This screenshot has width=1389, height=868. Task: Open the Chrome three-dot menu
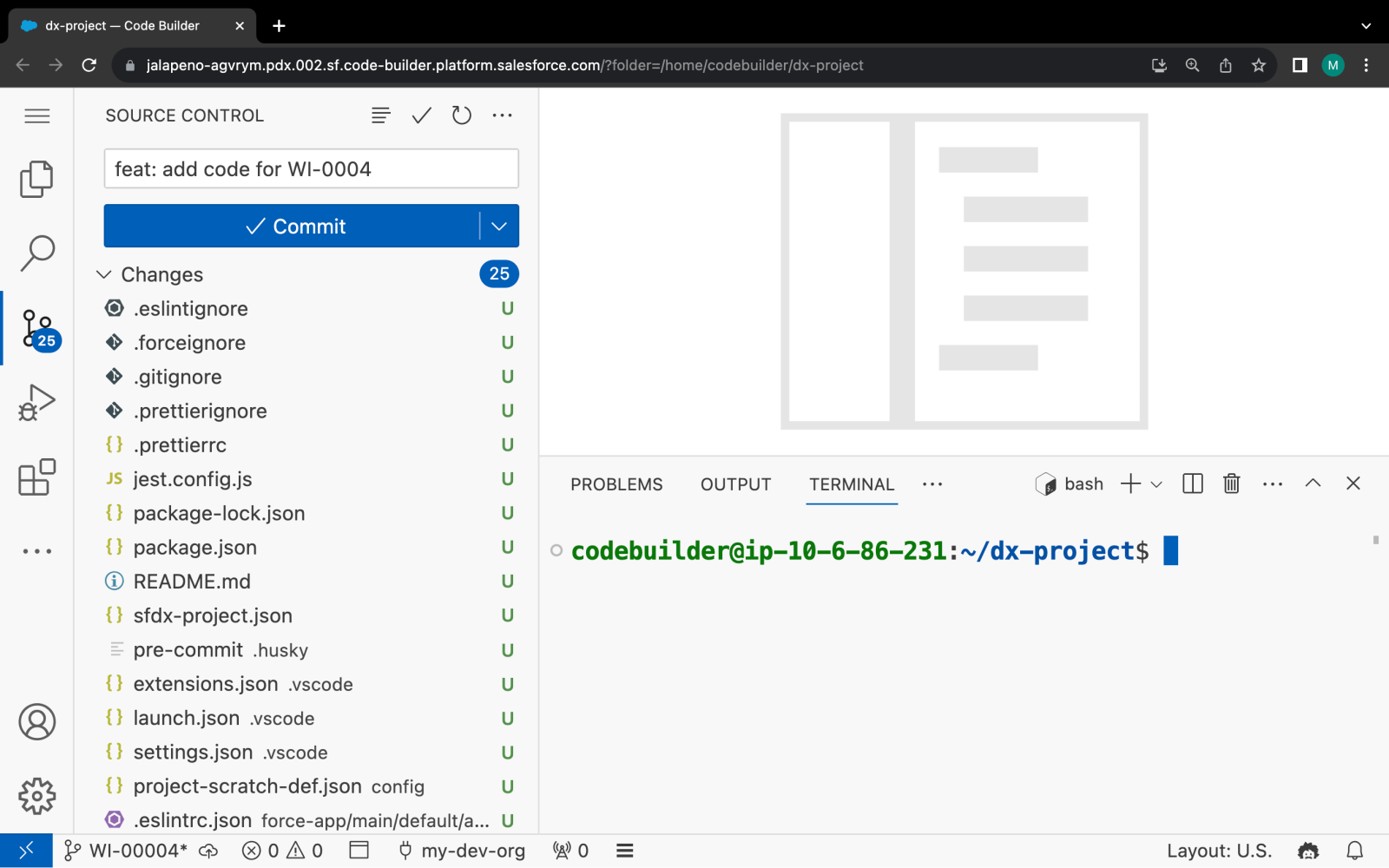[x=1366, y=65]
